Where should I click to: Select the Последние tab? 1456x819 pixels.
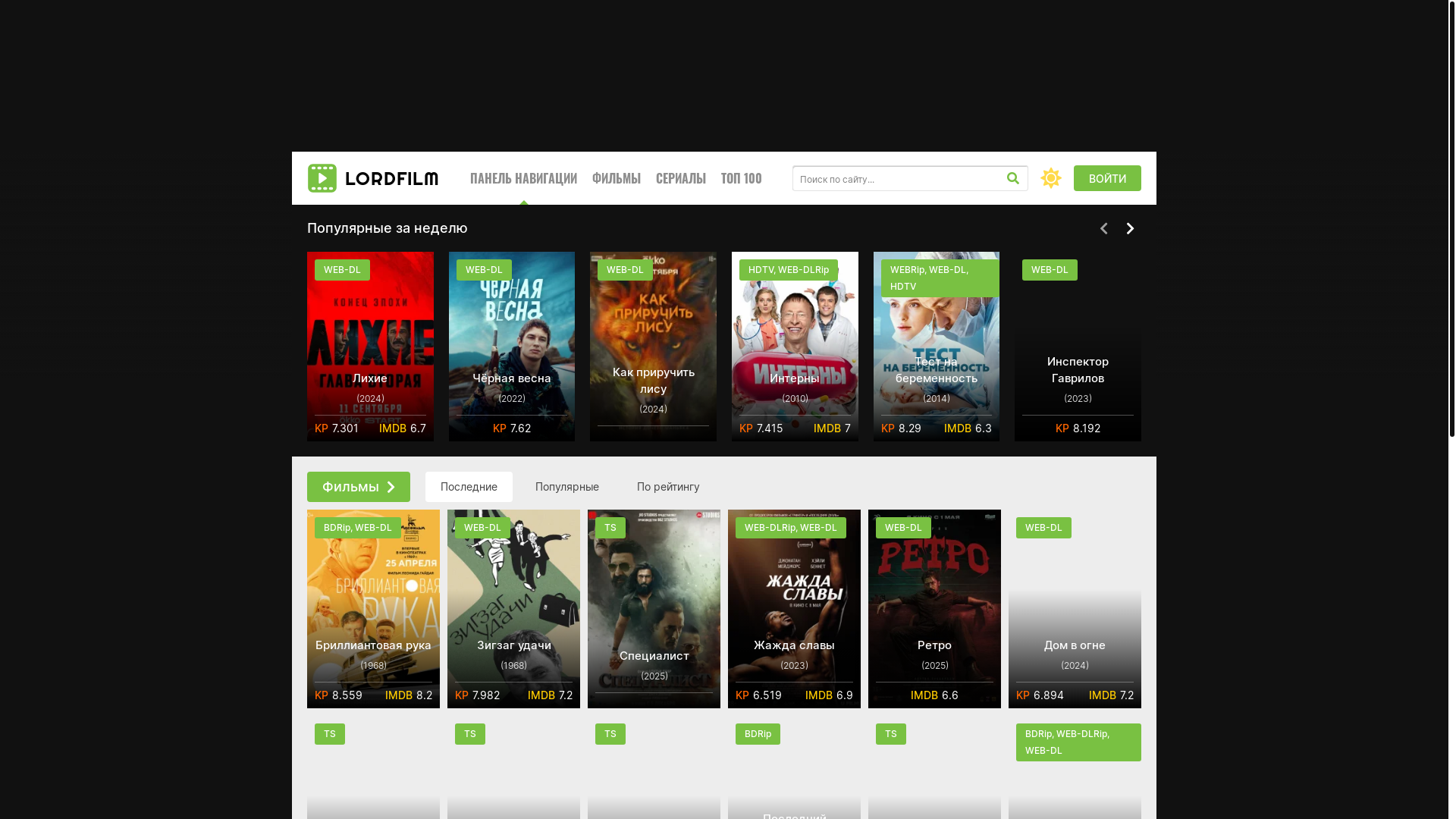click(469, 487)
